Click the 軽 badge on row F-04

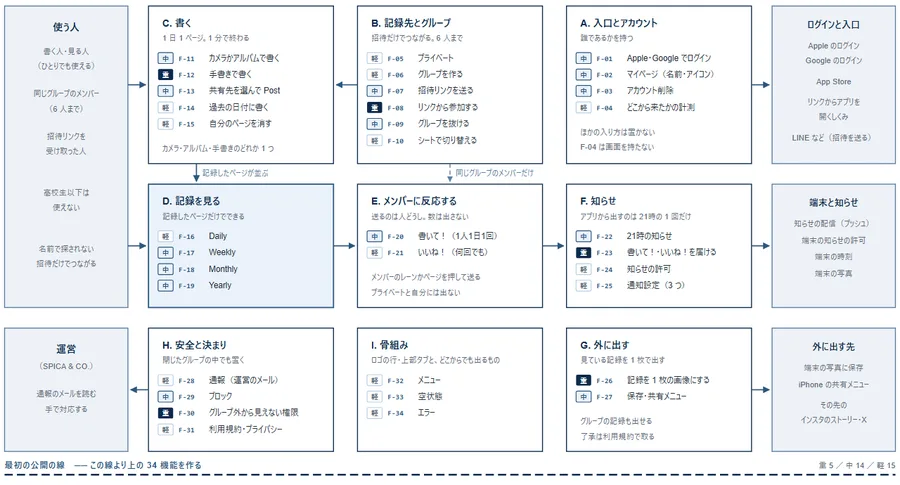point(583,107)
